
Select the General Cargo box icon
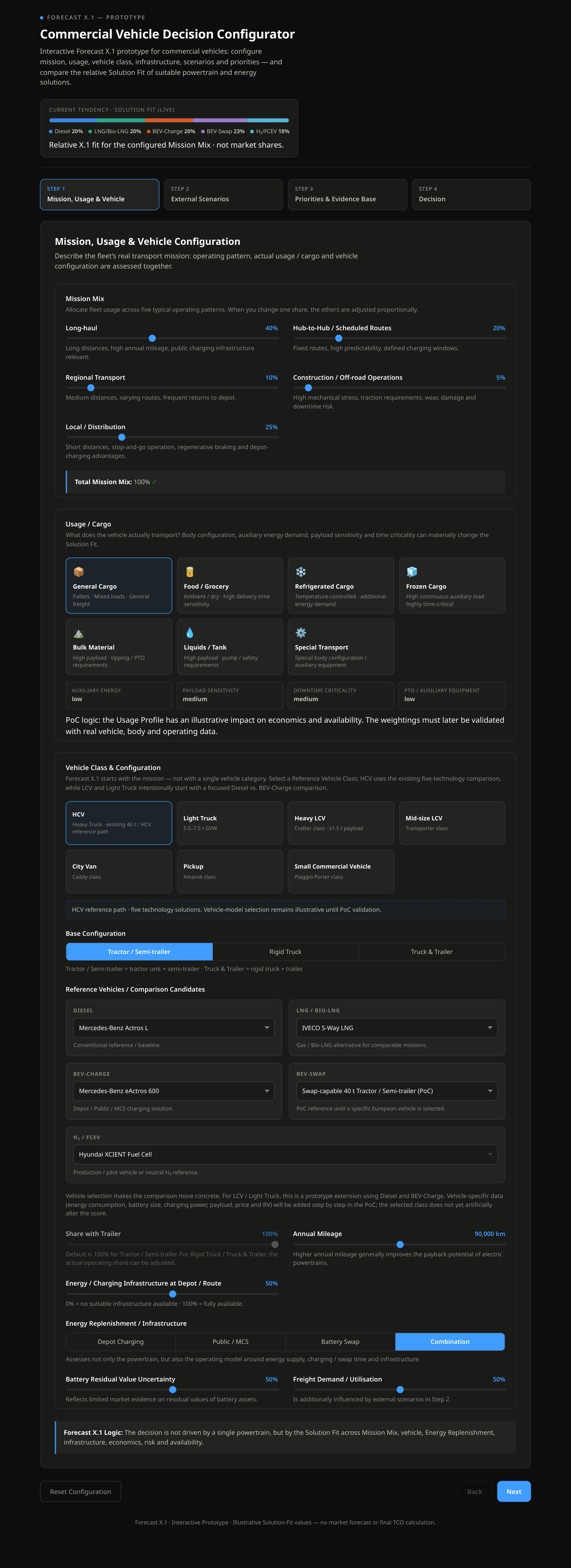(79, 572)
